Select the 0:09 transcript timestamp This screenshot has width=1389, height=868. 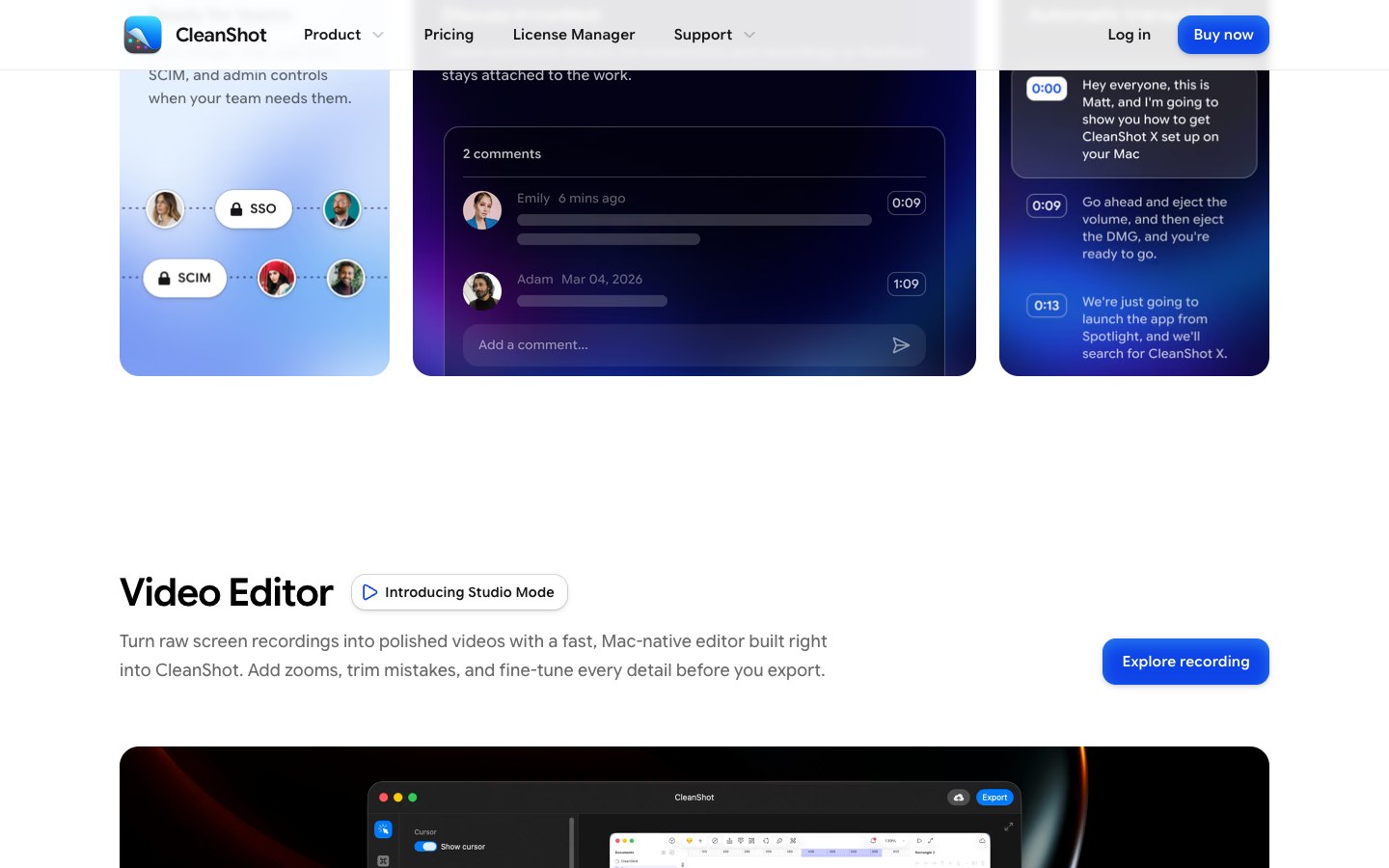point(1047,205)
